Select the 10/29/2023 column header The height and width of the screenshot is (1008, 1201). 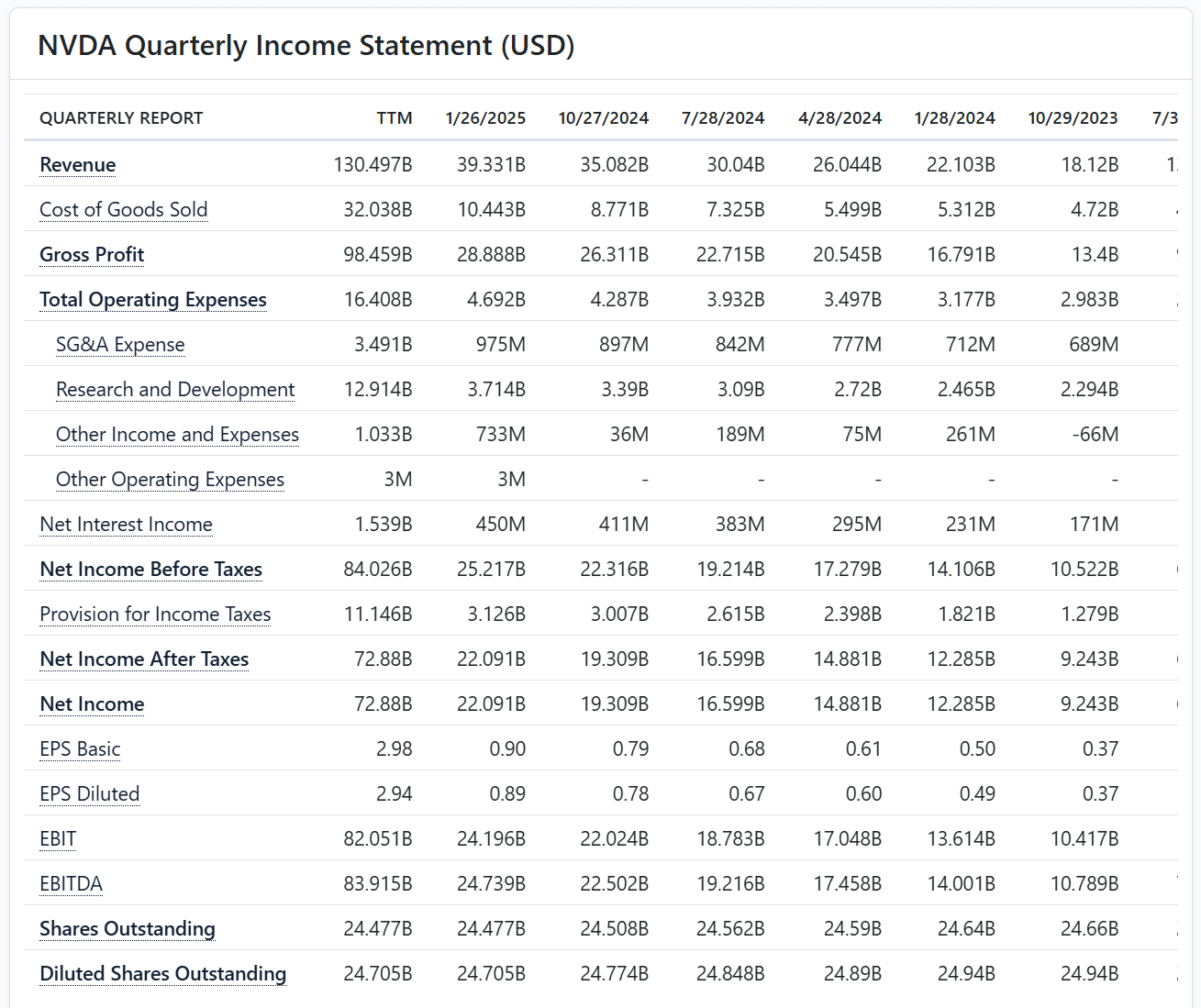point(1073,118)
